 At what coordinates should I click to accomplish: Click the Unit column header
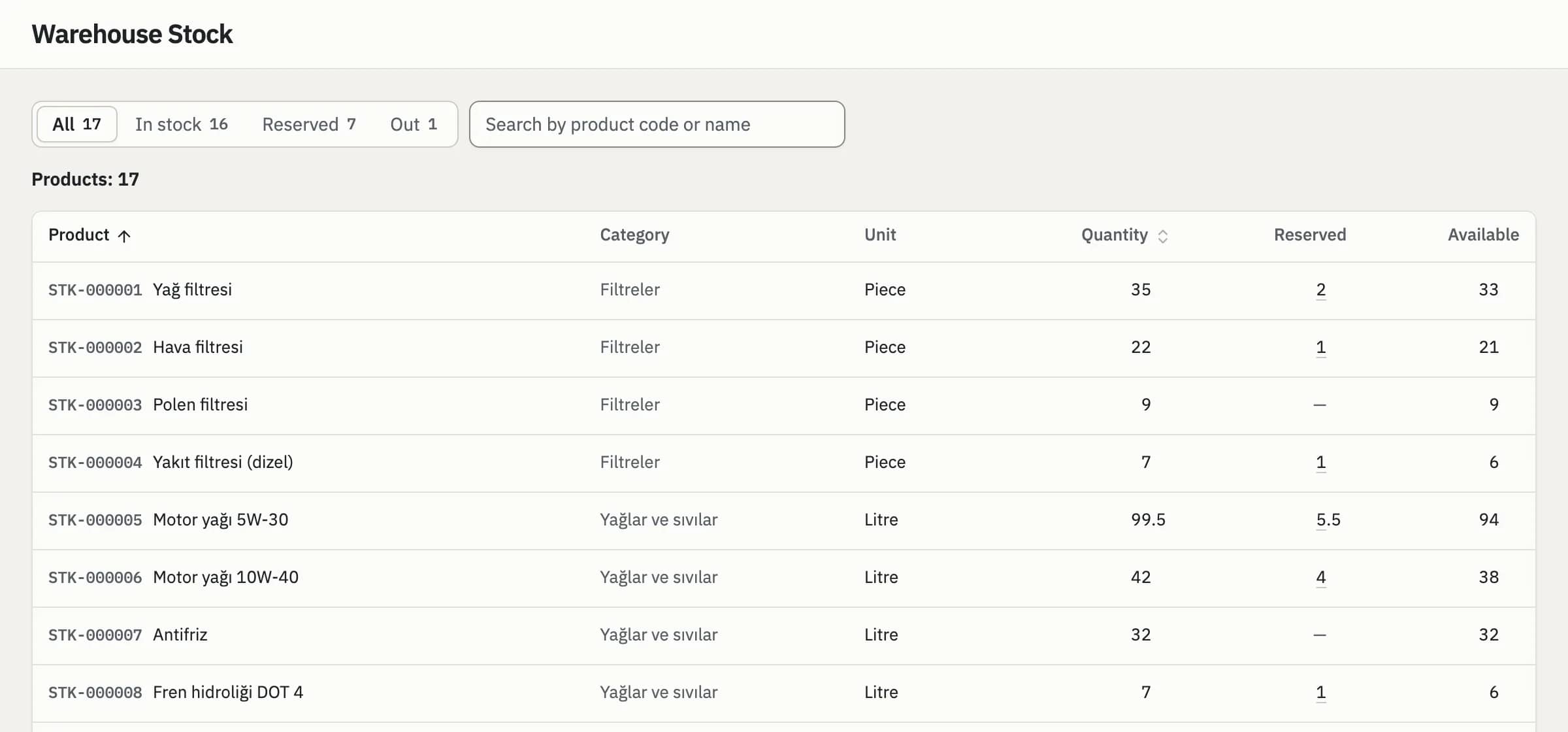tap(880, 235)
